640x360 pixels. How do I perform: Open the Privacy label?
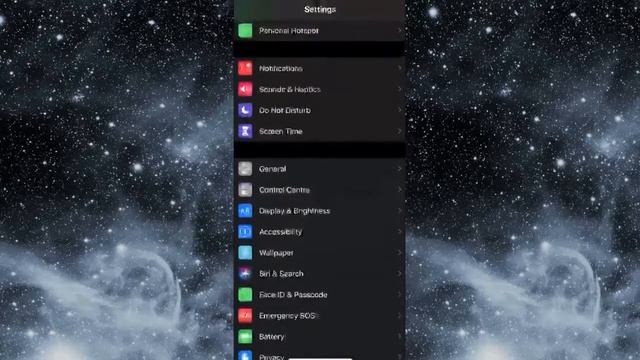[271, 357]
